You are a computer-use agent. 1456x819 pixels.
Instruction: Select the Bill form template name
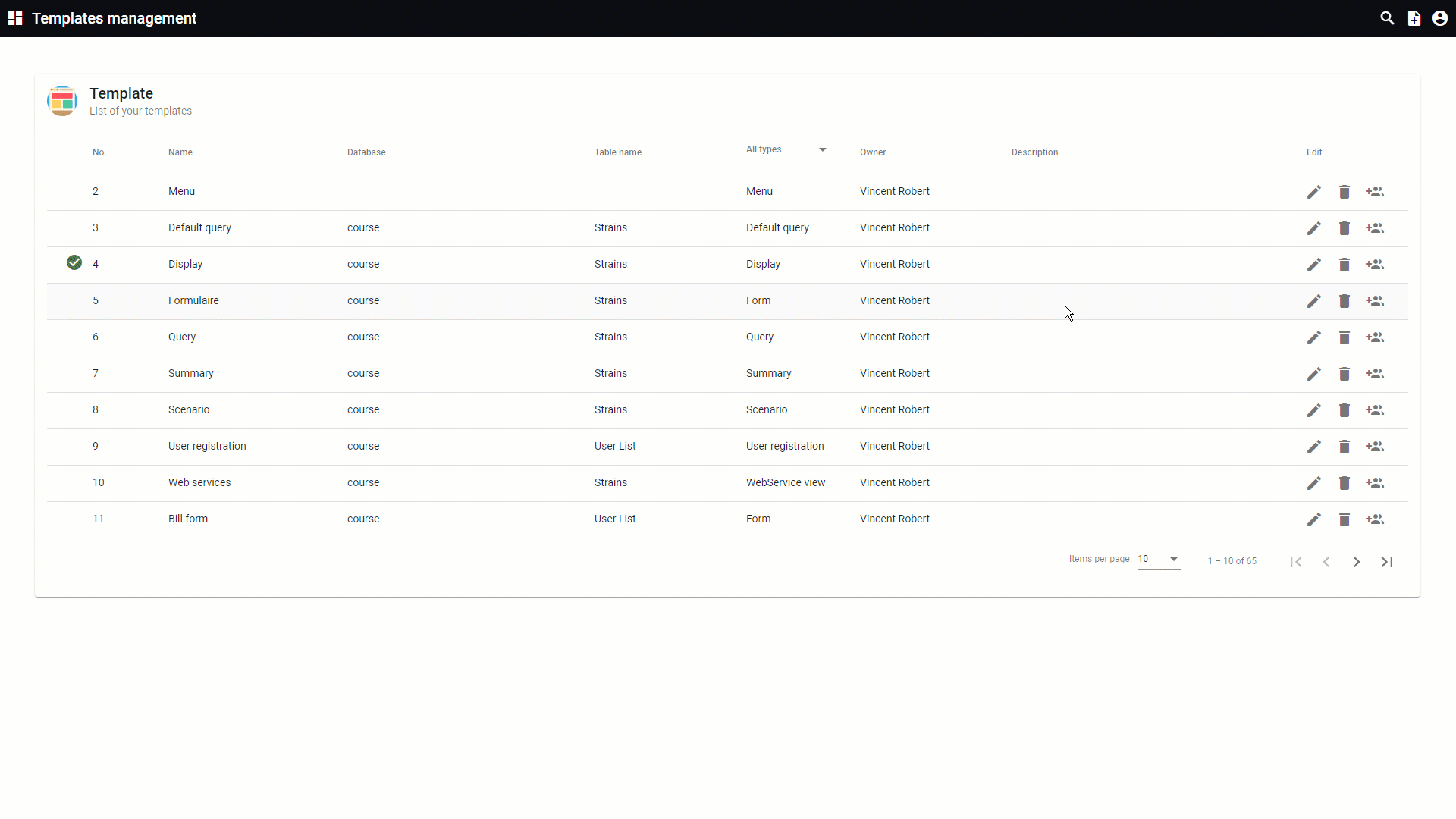pyautogui.click(x=188, y=519)
